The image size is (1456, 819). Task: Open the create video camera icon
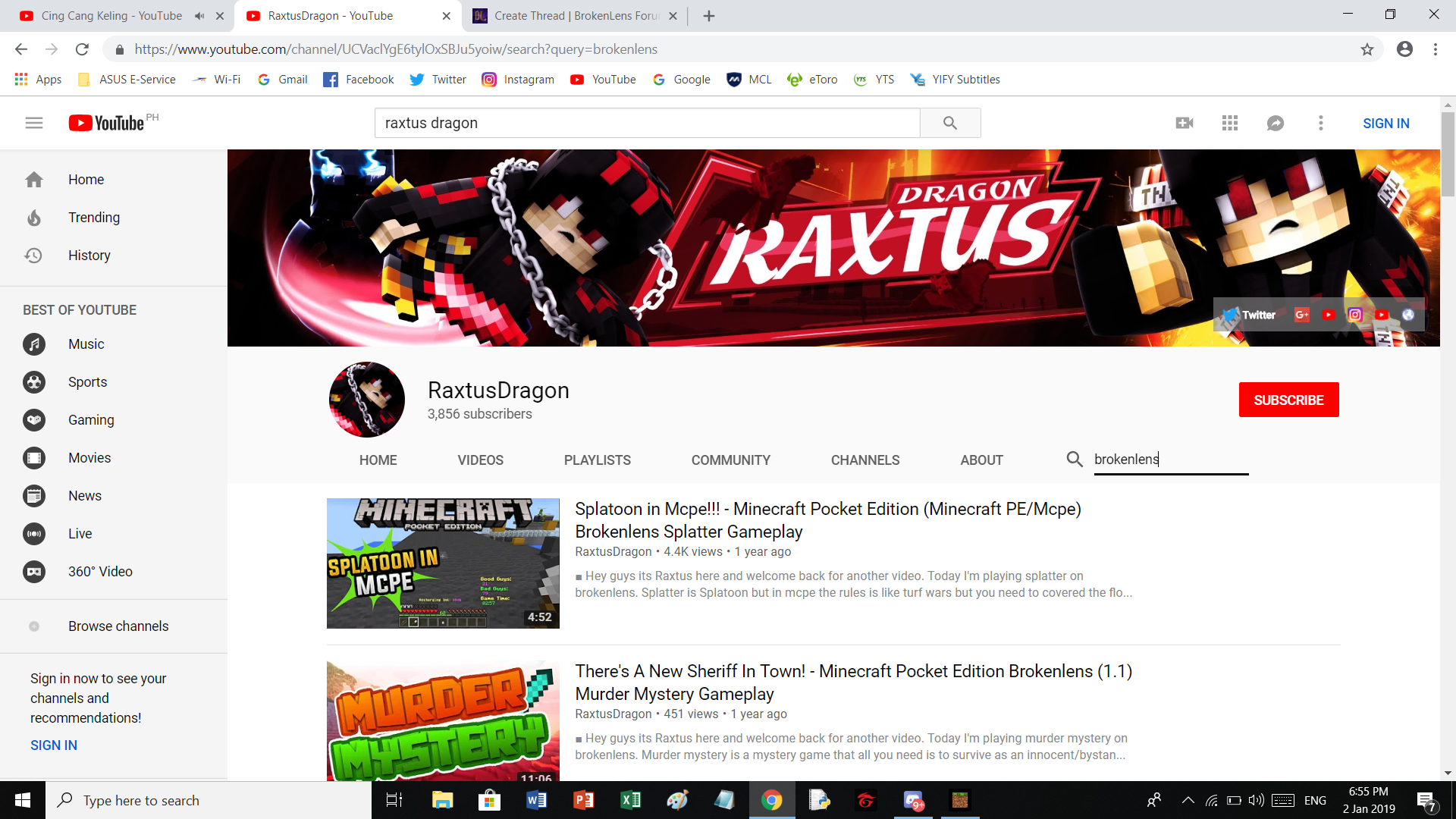(x=1185, y=123)
